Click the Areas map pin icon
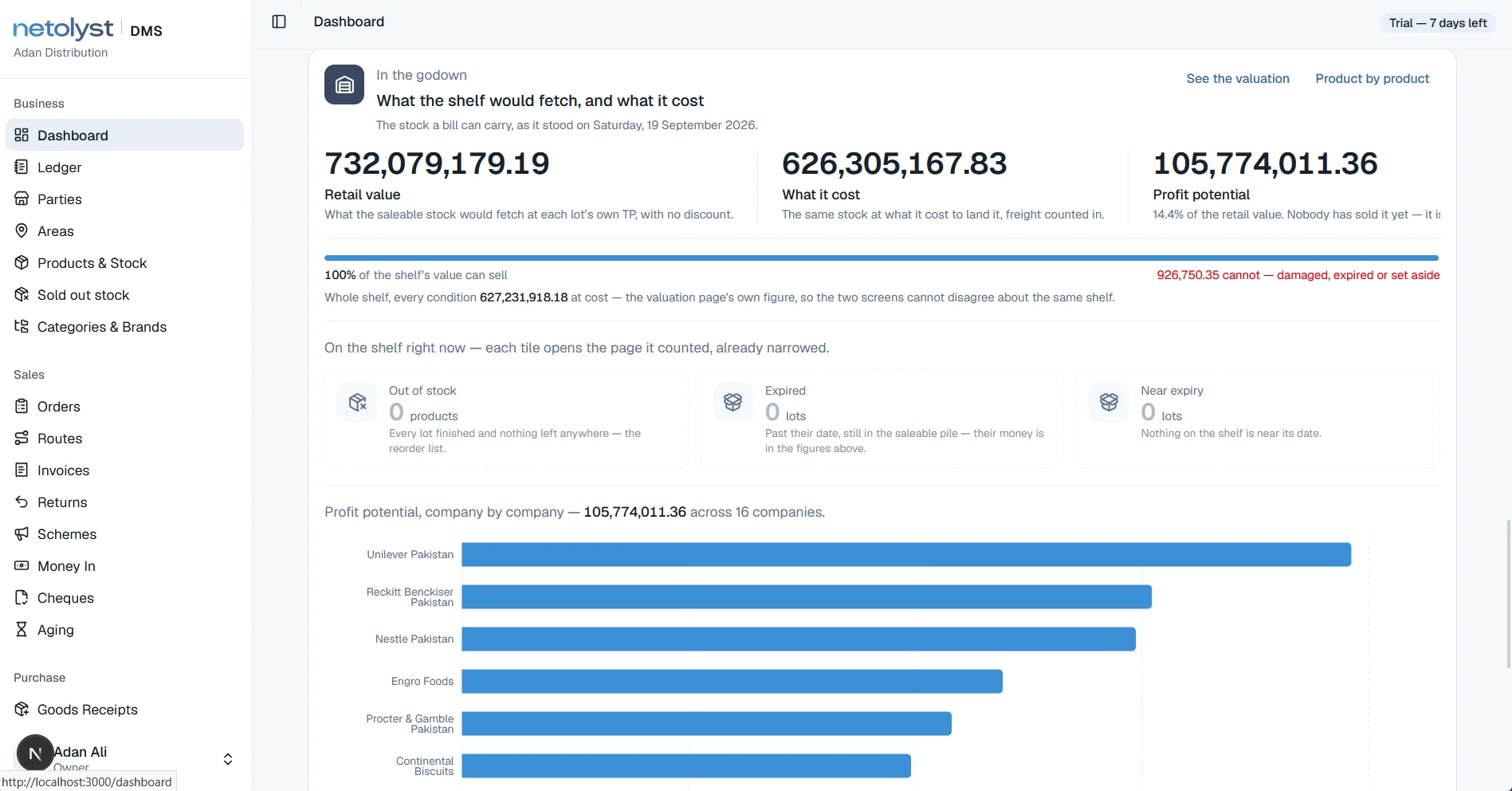This screenshot has height=791, width=1512. pos(22,230)
